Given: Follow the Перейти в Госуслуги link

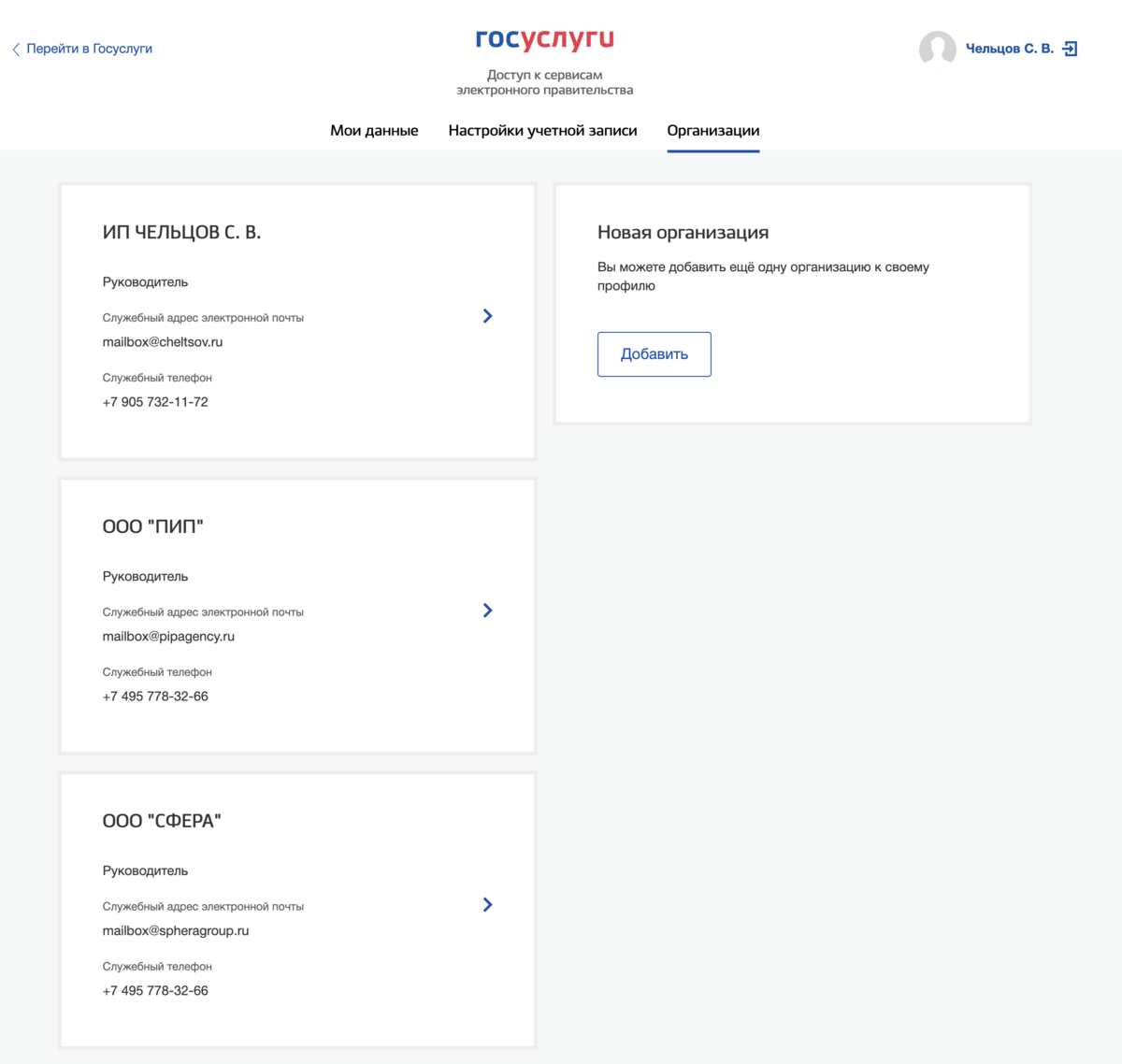Looking at the screenshot, I should 89,49.
